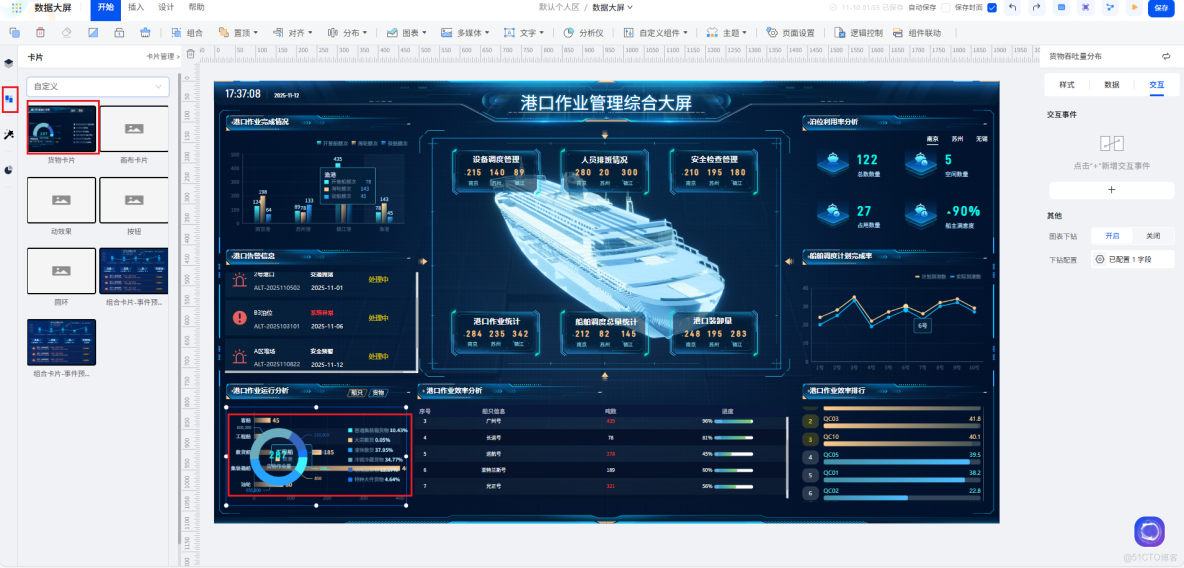Click the eraser icon in the toolbar
Image resolution: width=1184 pixels, height=568 pixels.
(66, 32)
